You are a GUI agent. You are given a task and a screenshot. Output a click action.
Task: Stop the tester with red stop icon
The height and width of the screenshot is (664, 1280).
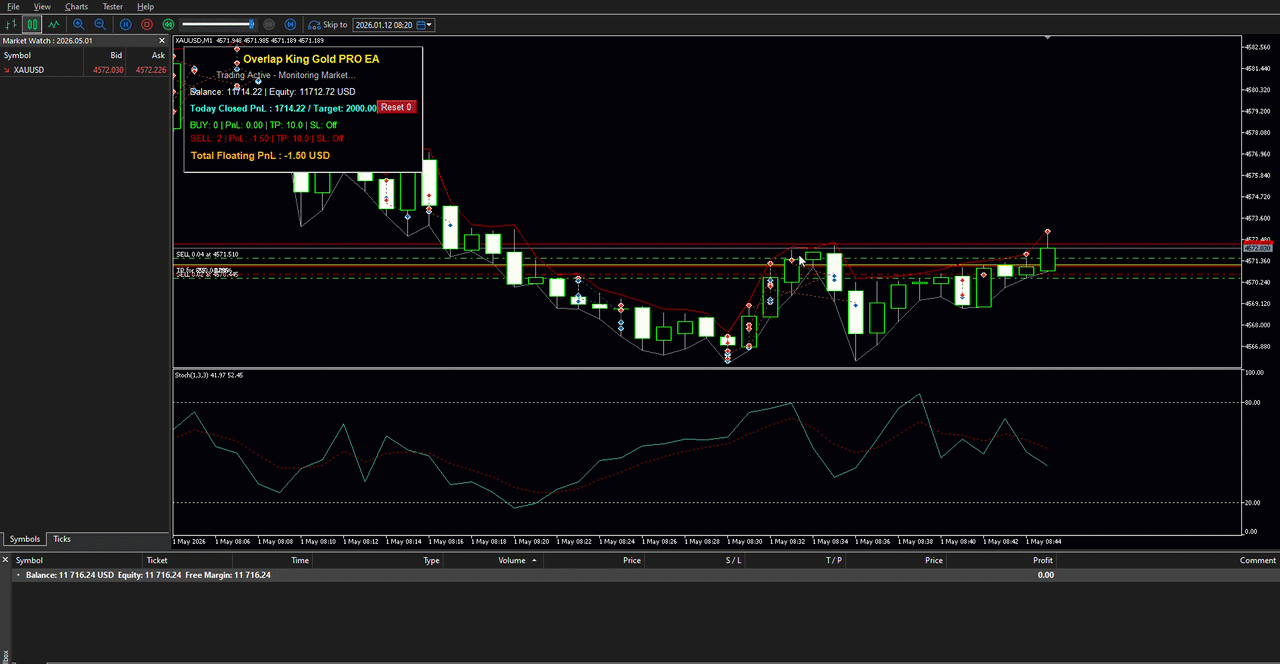pos(147,24)
